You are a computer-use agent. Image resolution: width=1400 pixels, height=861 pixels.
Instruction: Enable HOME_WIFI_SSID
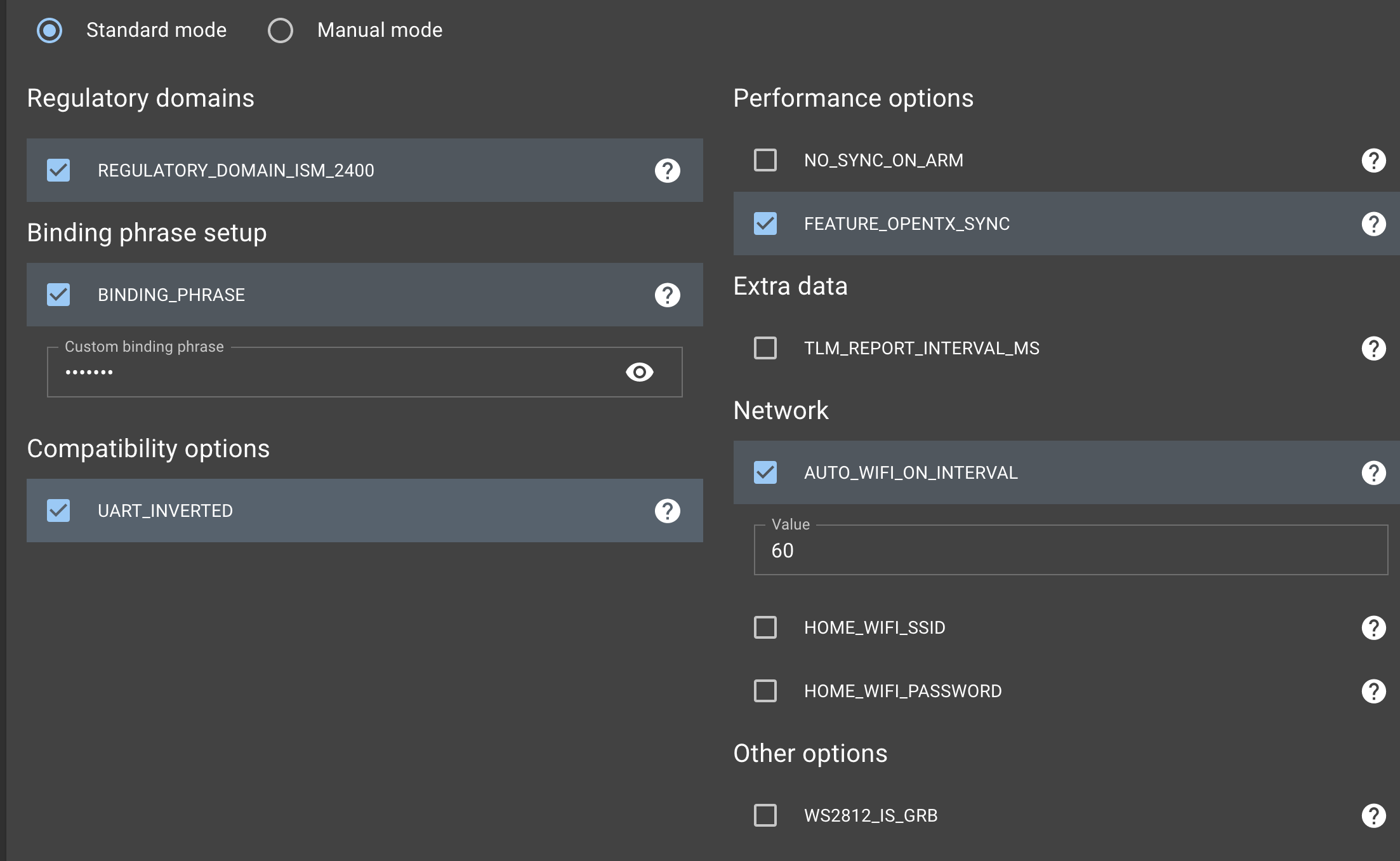[x=765, y=627]
